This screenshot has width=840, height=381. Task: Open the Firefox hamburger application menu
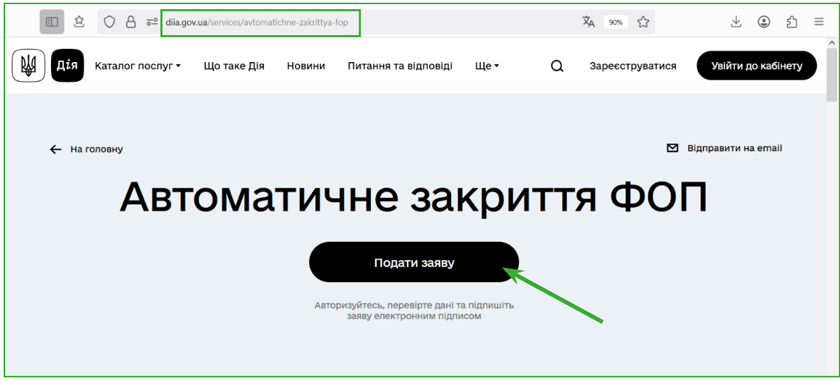[x=819, y=22]
